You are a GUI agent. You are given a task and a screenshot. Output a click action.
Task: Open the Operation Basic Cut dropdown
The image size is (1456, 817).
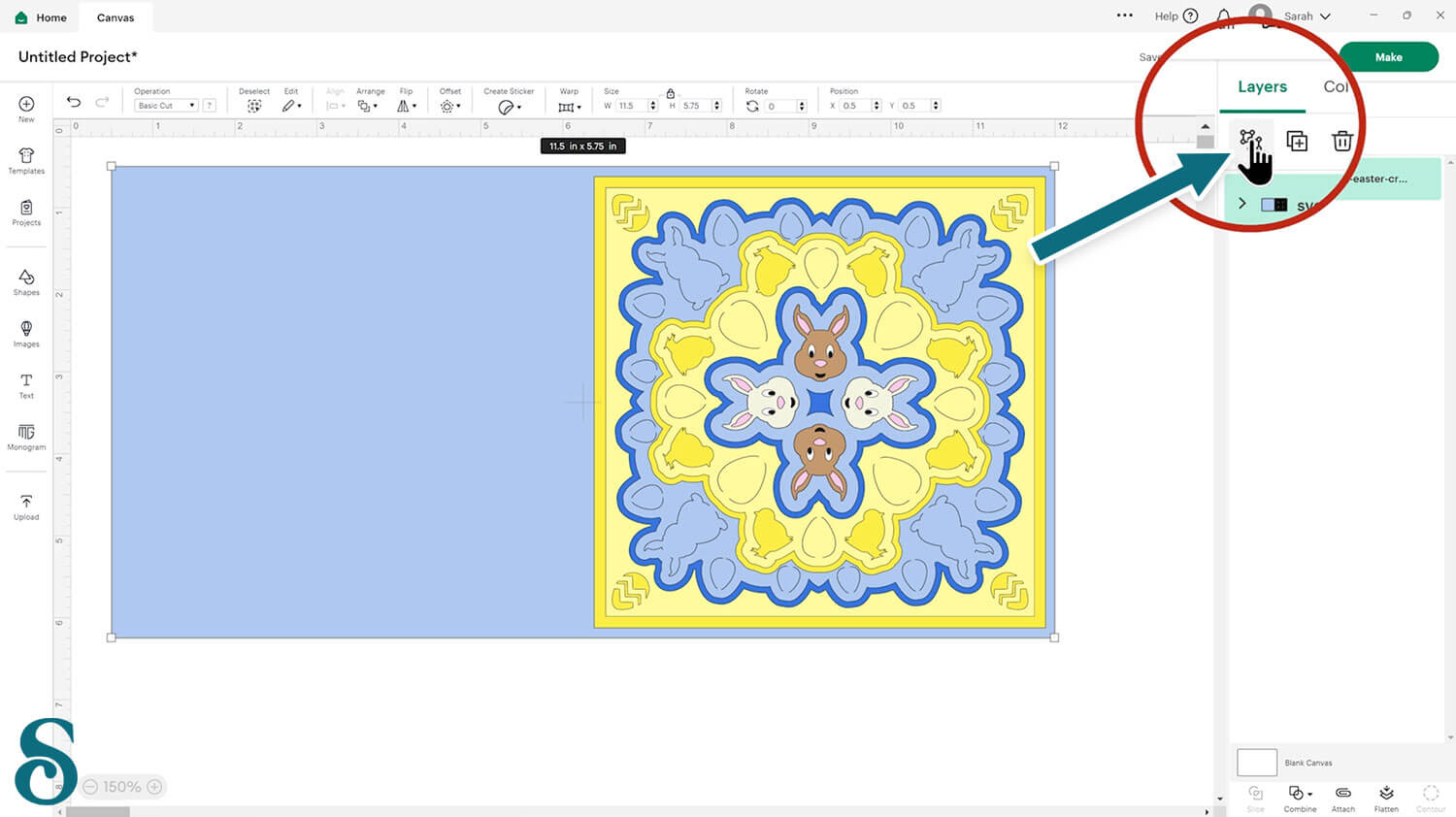(166, 106)
